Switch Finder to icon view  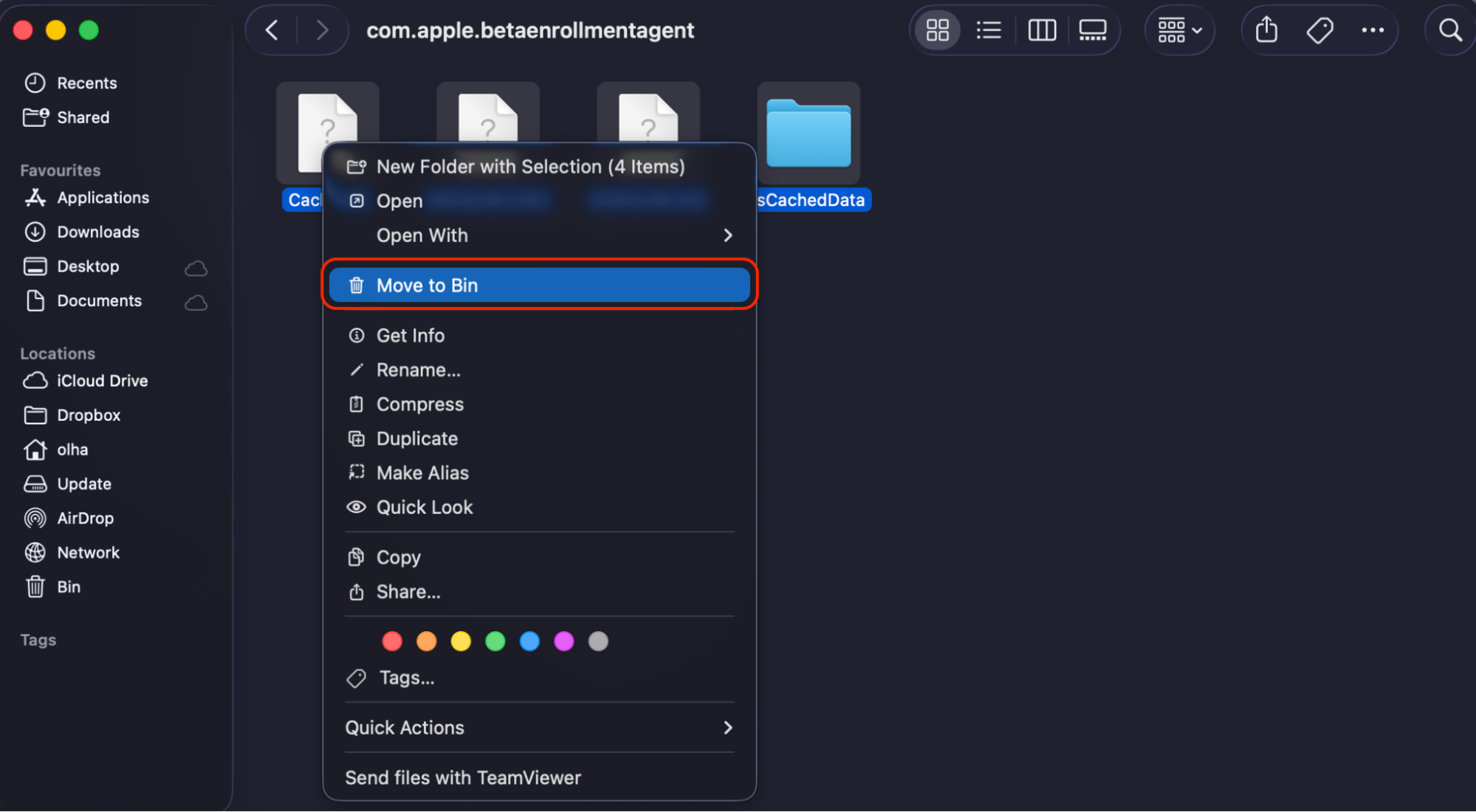[x=938, y=30]
